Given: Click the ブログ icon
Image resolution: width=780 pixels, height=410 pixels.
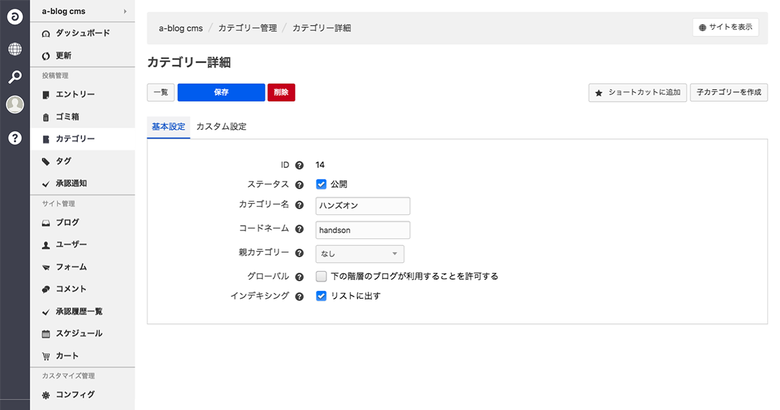Looking at the screenshot, I should click(46, 223).
